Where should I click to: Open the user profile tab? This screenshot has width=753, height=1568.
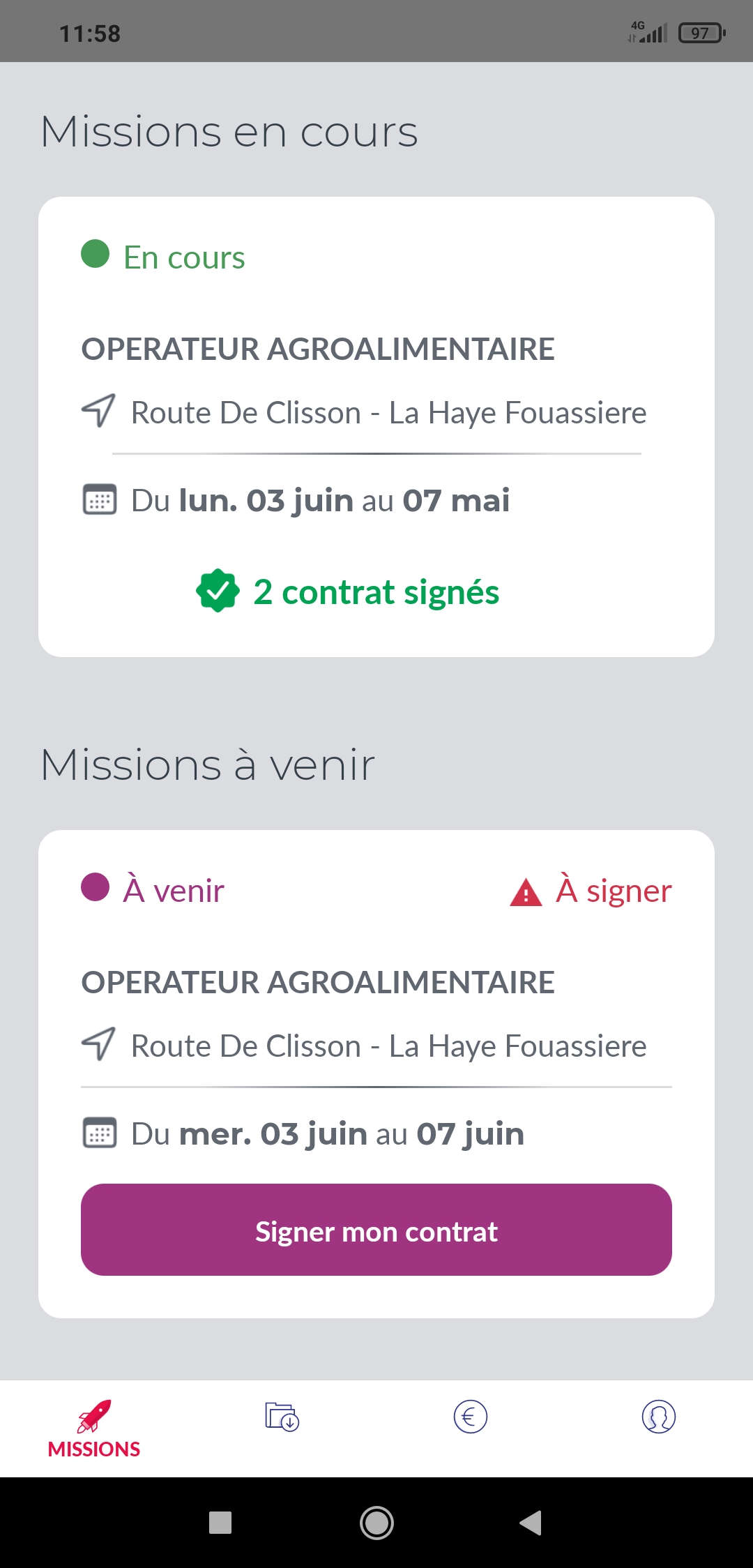pos(659,1417)
